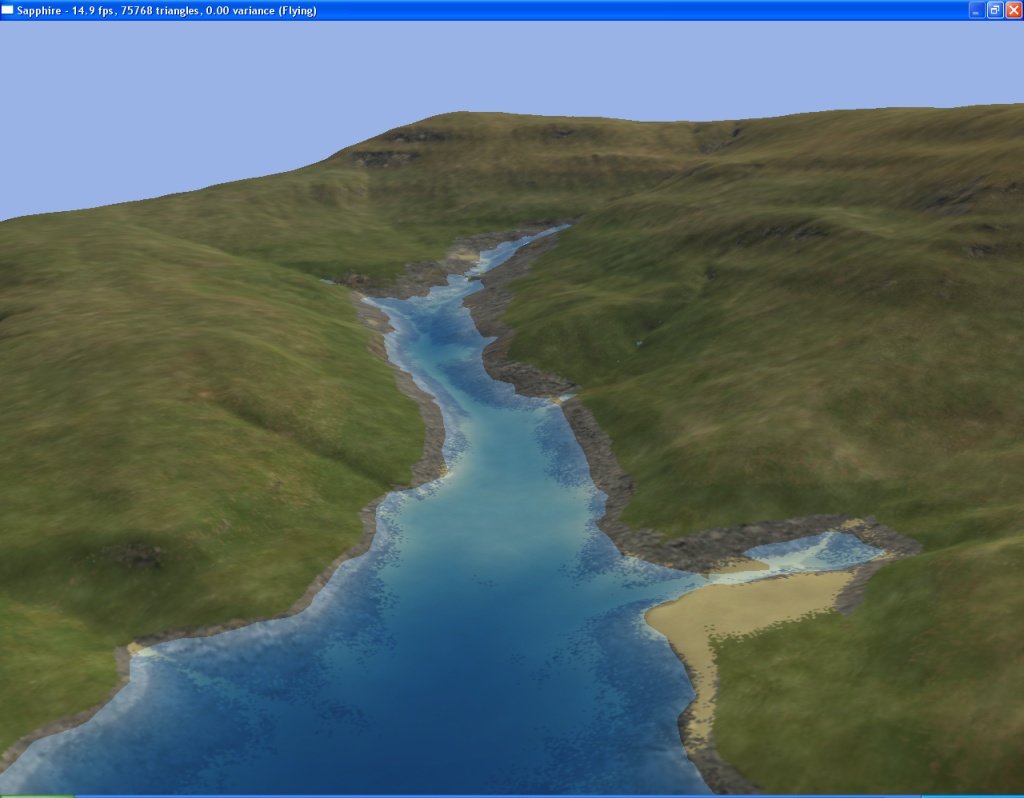This screenshot has width=1024, height=798.
Task: Click the Sapphire application icon in title bar
Action: [8, 10]
